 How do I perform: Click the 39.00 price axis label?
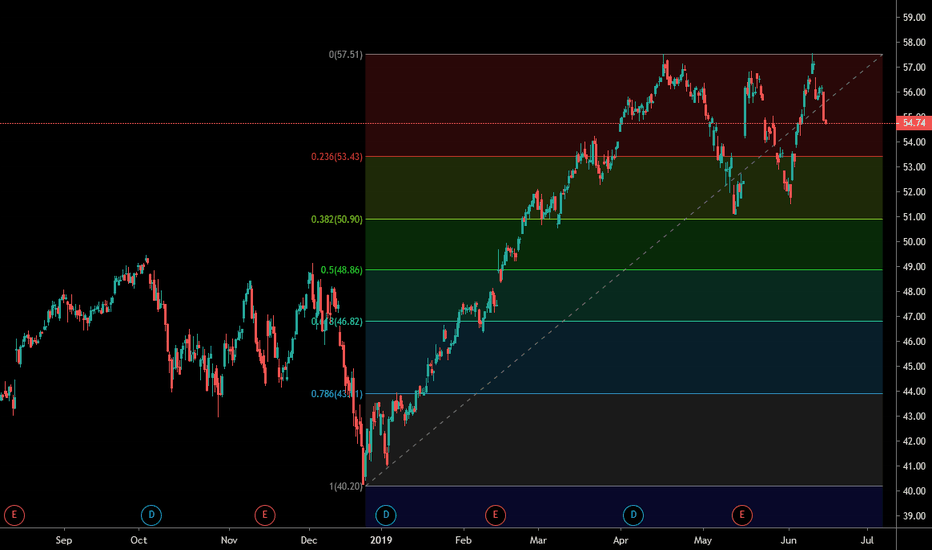coord(914,516)
